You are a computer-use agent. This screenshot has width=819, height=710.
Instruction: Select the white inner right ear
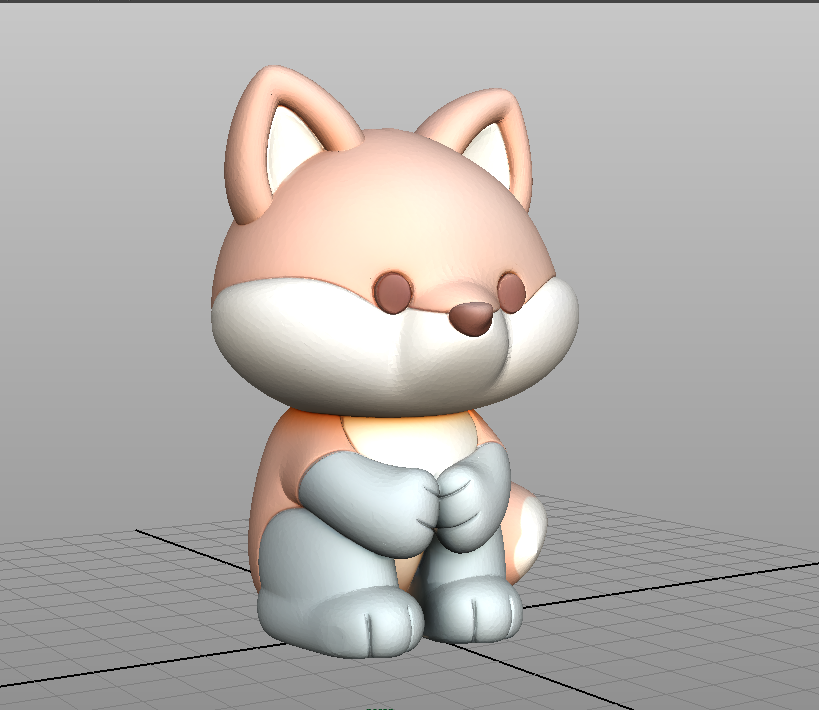click(490, 152)
